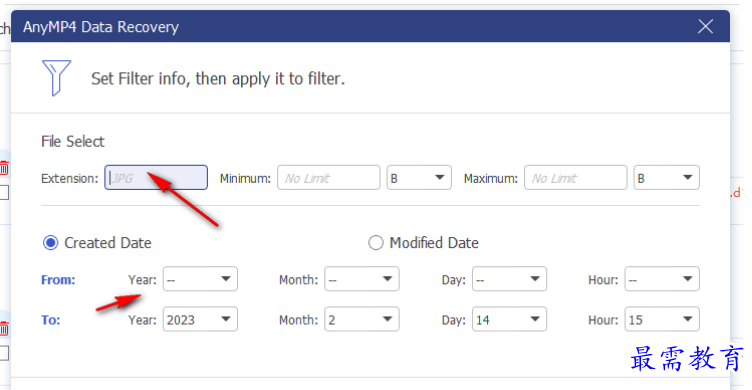752x390 pixels.
Task: Open the From Month dropdown
Action: 362,279
